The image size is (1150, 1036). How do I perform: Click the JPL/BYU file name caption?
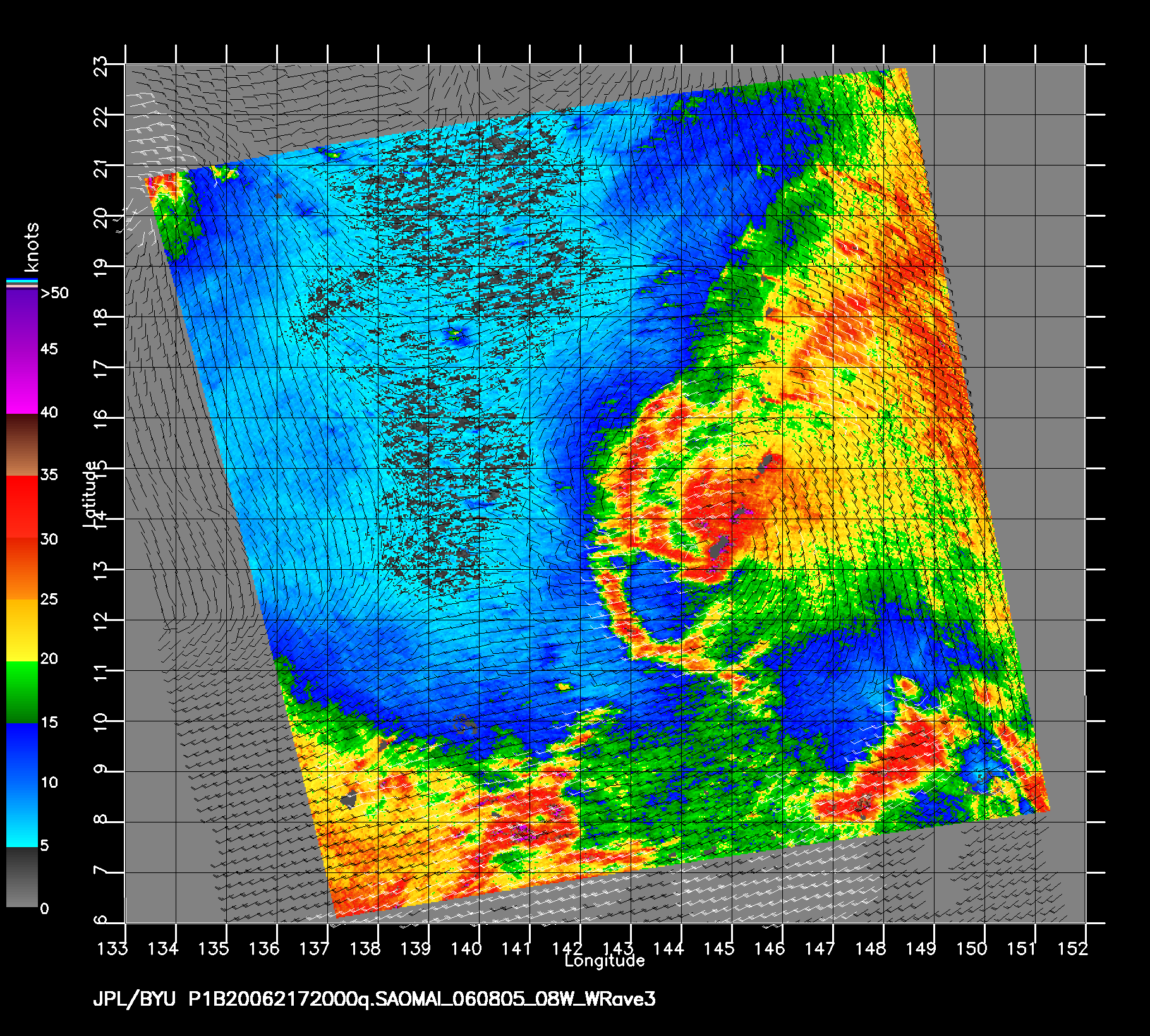coord(374,999)
